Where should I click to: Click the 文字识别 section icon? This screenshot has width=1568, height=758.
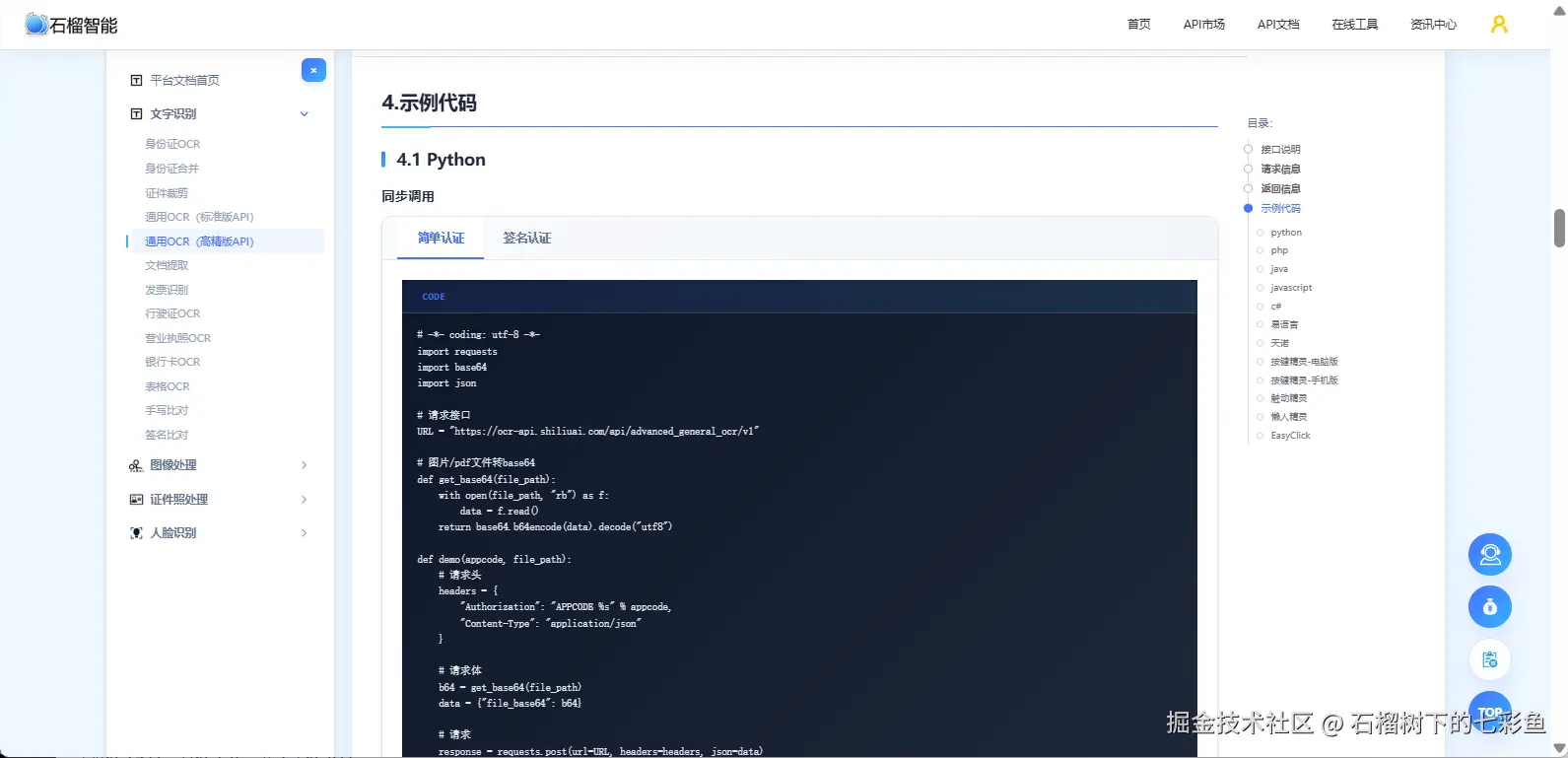pos(137,114)
